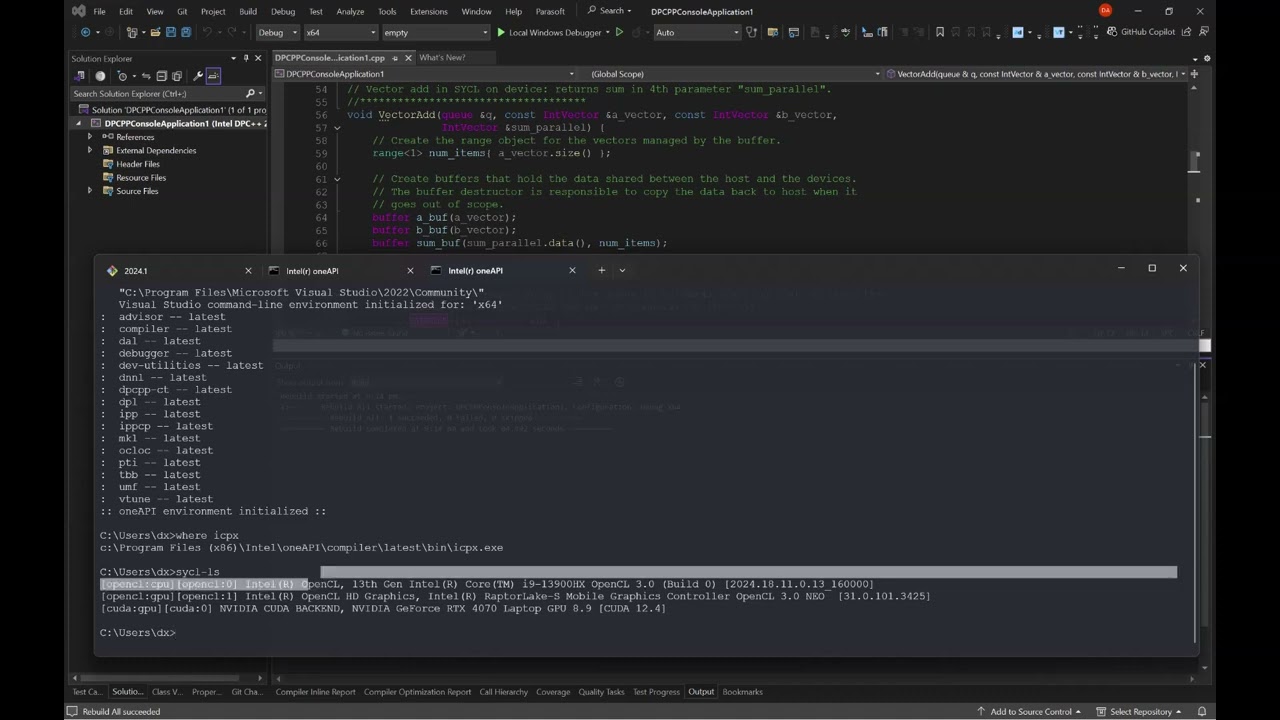This screenshot has width=1280, height=720.
Task: Open the Extensions menu
Action: [429, 11]
